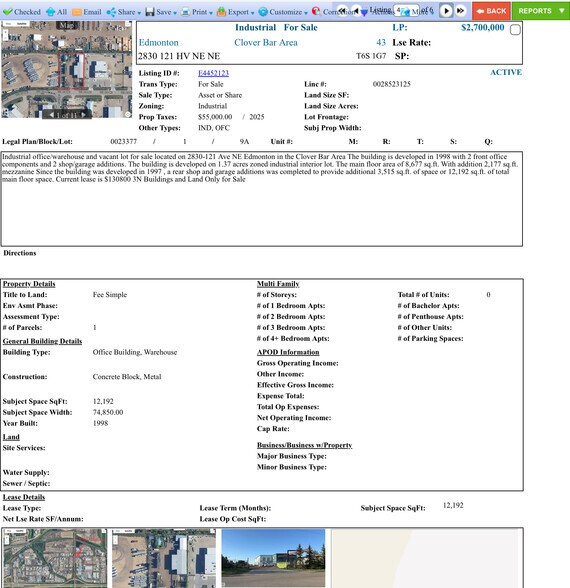Go to next listing arrow
The width and height of the screenshot is (570, 588).
446,11
